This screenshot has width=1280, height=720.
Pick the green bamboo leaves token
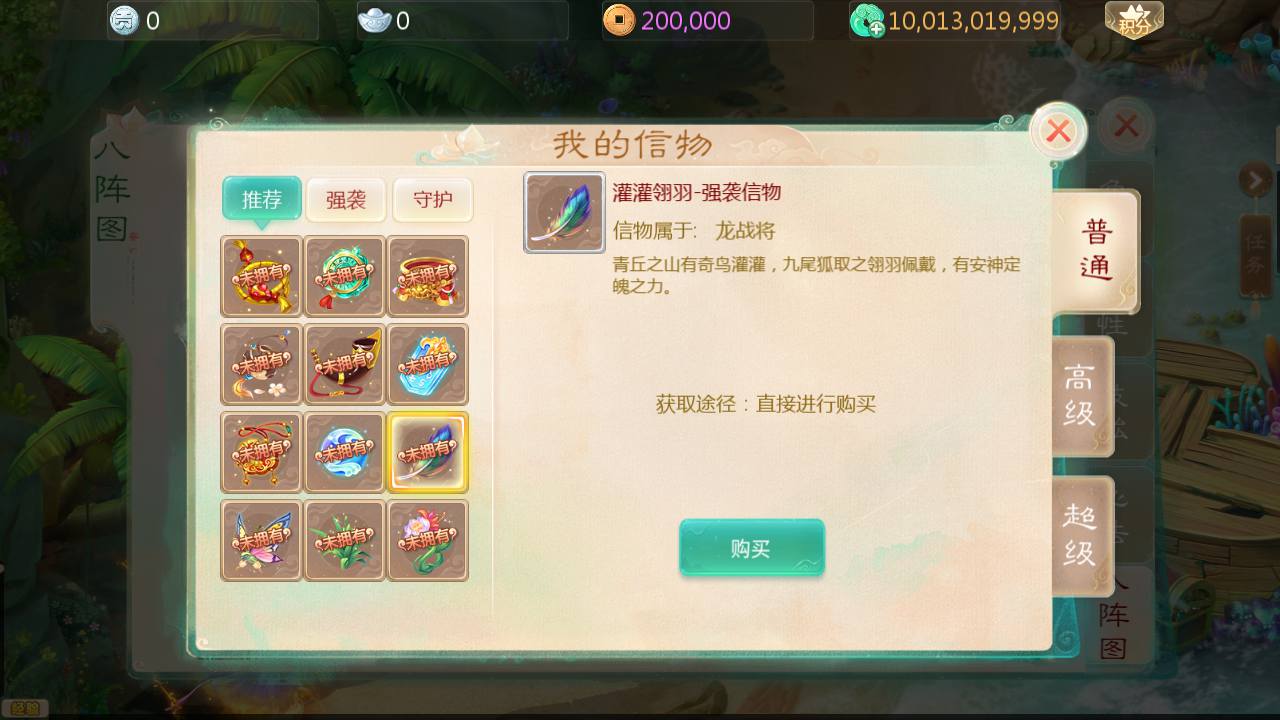coord(344,540)
